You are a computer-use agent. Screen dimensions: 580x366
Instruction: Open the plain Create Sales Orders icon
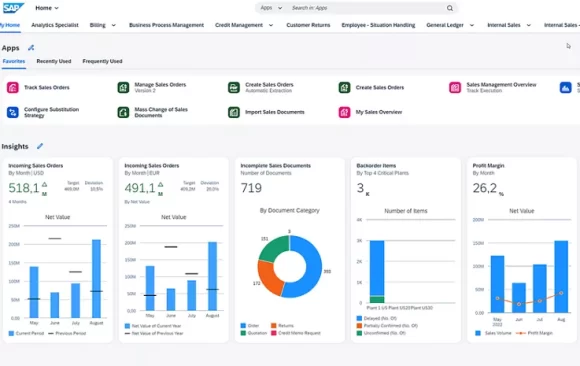tap(344, 88)
